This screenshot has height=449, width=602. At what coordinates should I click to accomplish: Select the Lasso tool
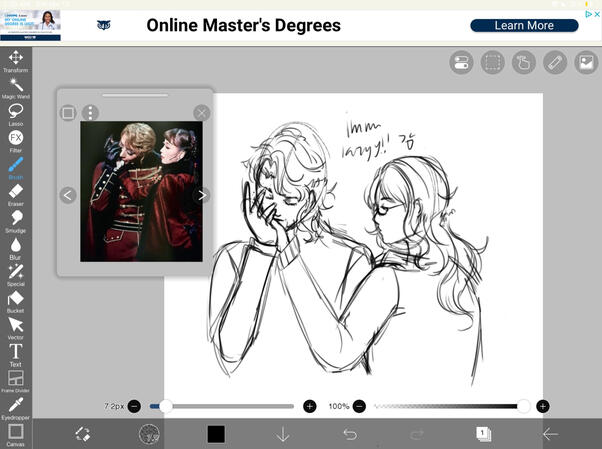16,112
